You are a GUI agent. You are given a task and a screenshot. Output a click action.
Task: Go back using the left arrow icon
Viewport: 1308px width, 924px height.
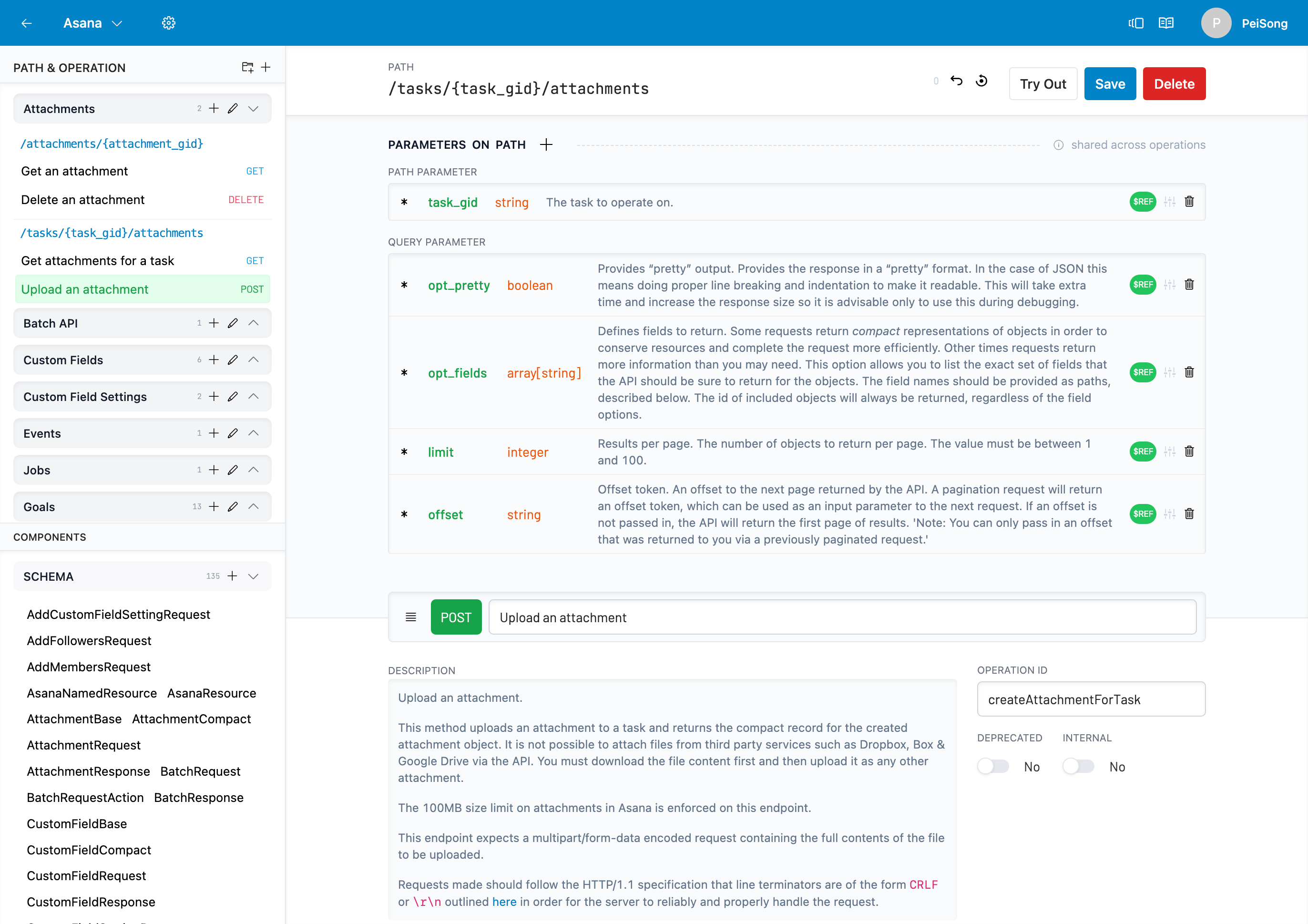[26, 23]
